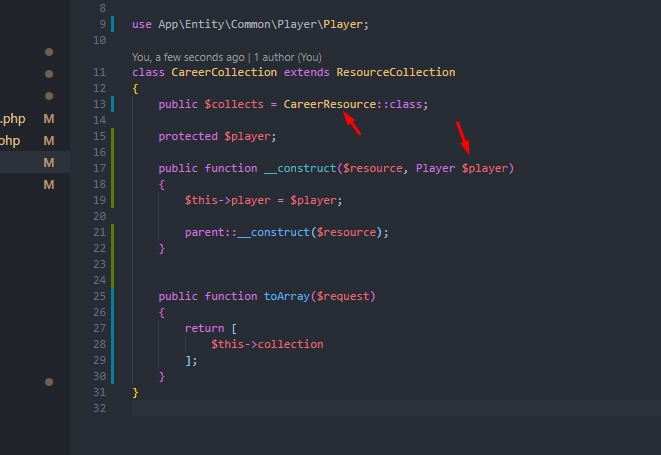Select line number 17 in the gutter
Screen dimensions: 661x455
pyautogui.click(x=99, y=168)
